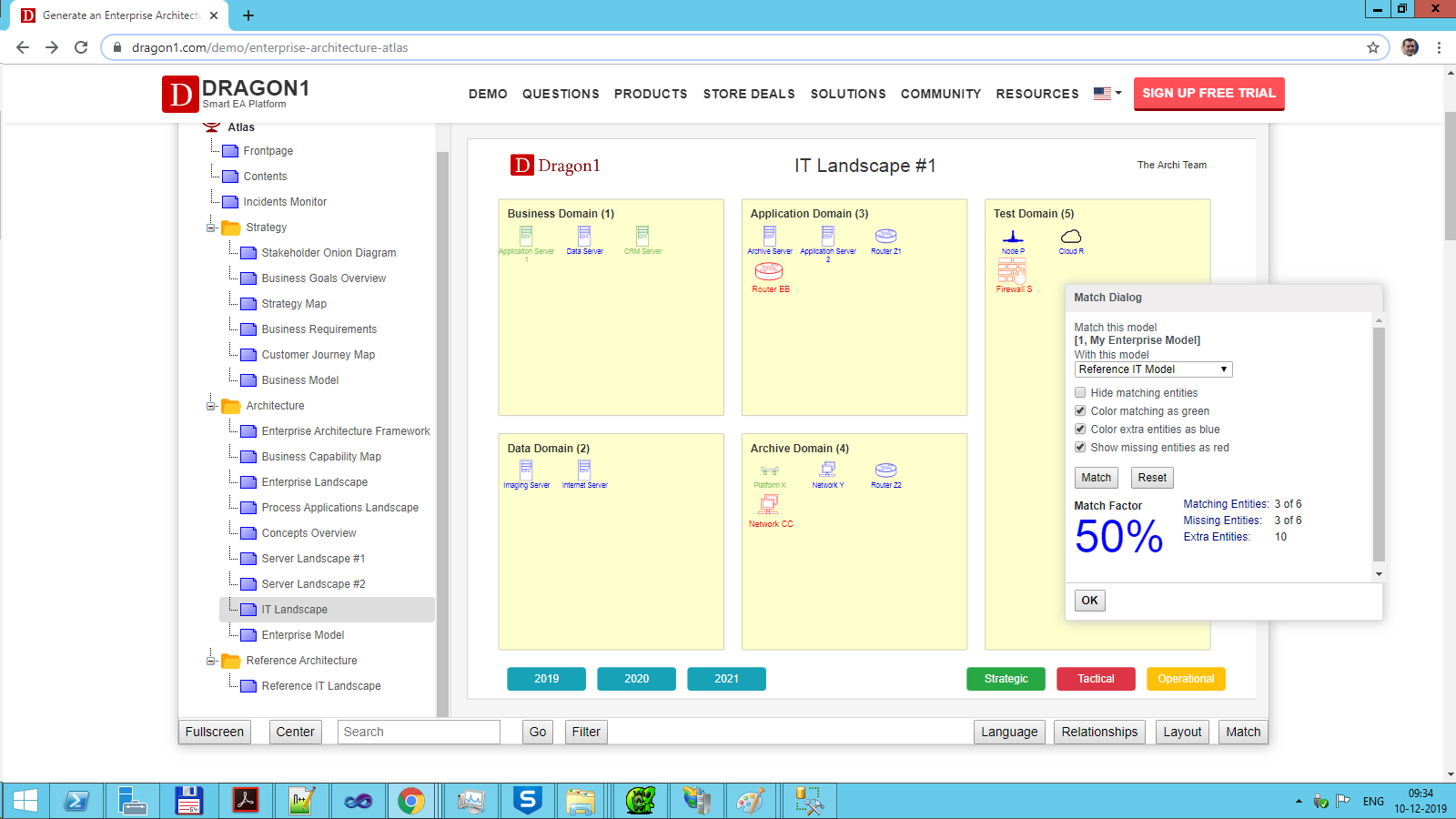Click the Internet Server icon
This screenshot has height=819, width=1456.
coord(584,470)
